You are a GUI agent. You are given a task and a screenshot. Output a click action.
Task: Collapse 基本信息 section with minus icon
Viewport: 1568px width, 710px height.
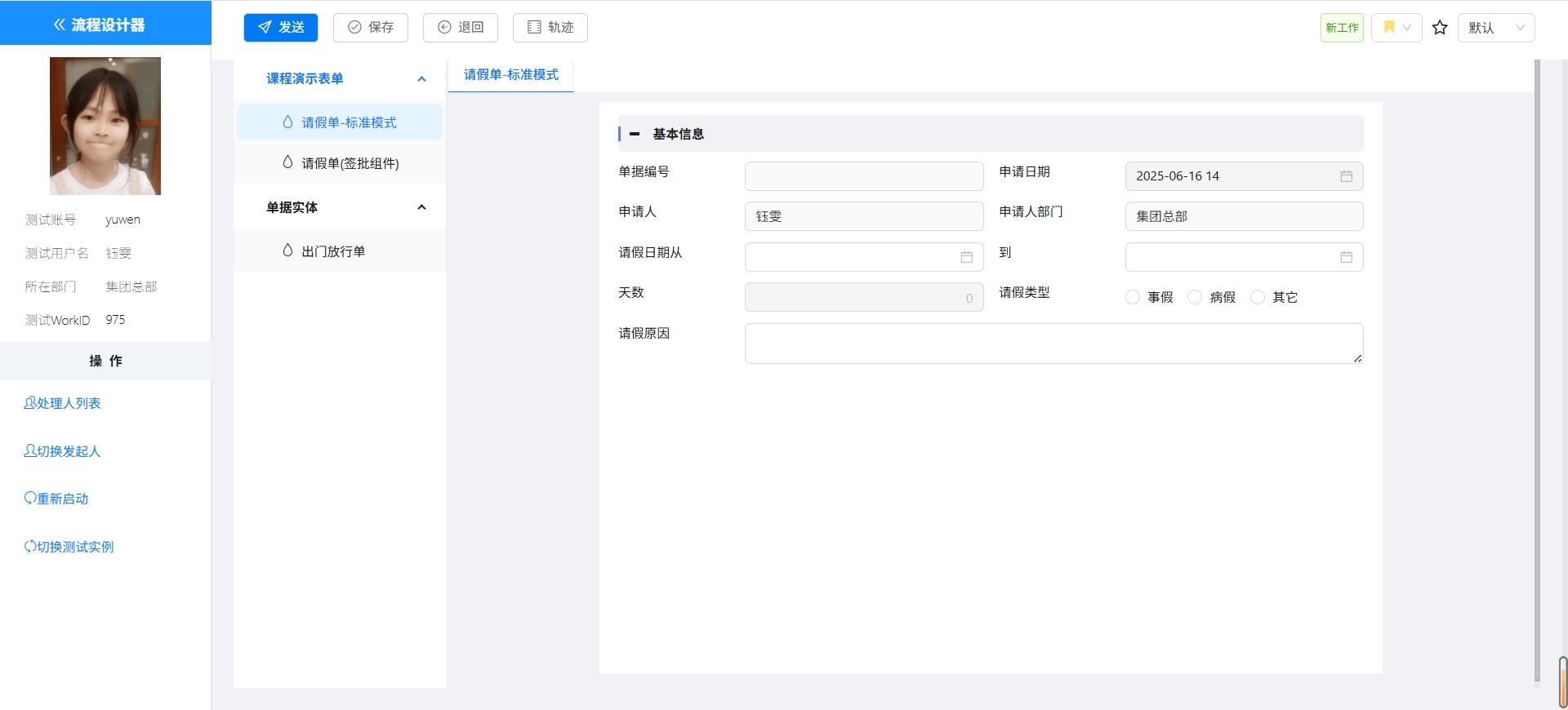coord(635,134)
